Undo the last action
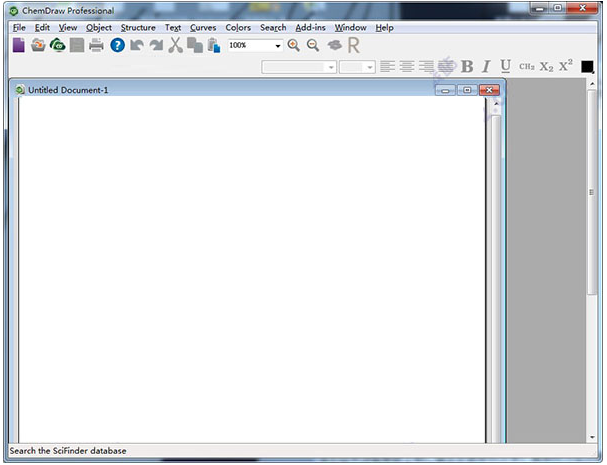 pos(137,45)
